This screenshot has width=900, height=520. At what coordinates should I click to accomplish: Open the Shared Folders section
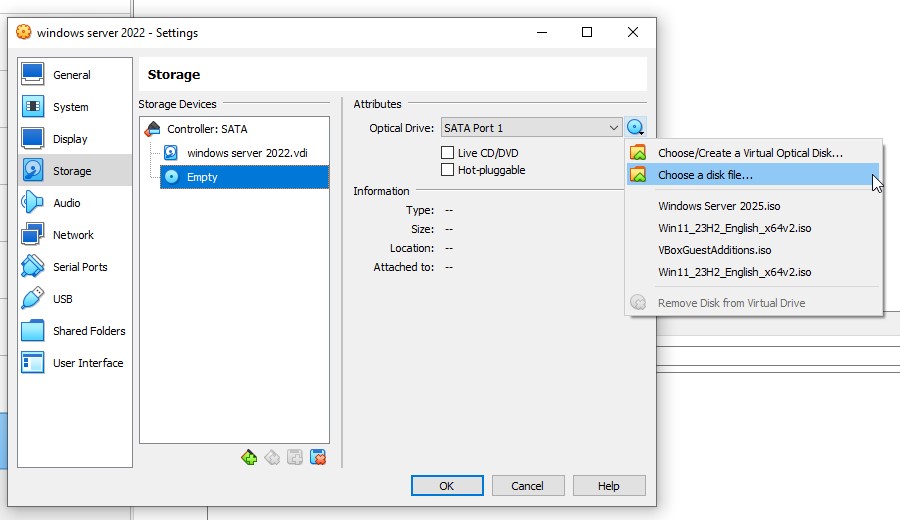pos(89,331)
